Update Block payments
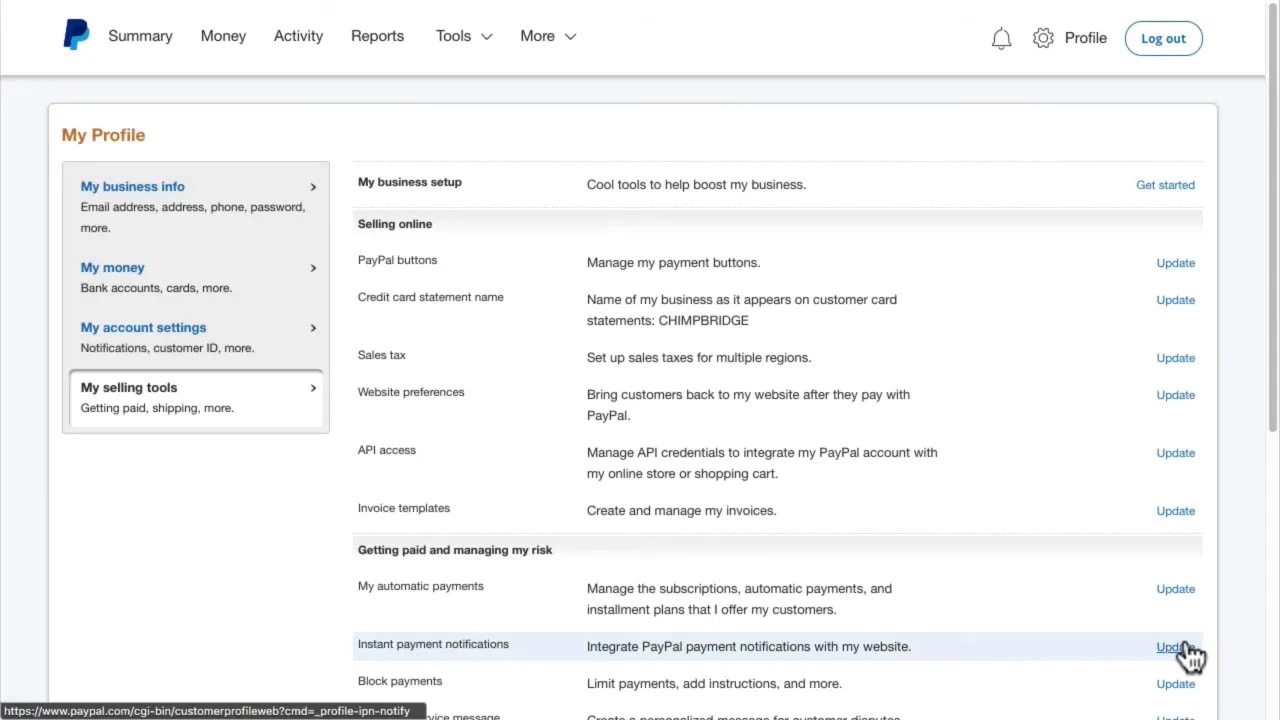Viewport: 1280px width, 720px height. tap(1175, 684)
